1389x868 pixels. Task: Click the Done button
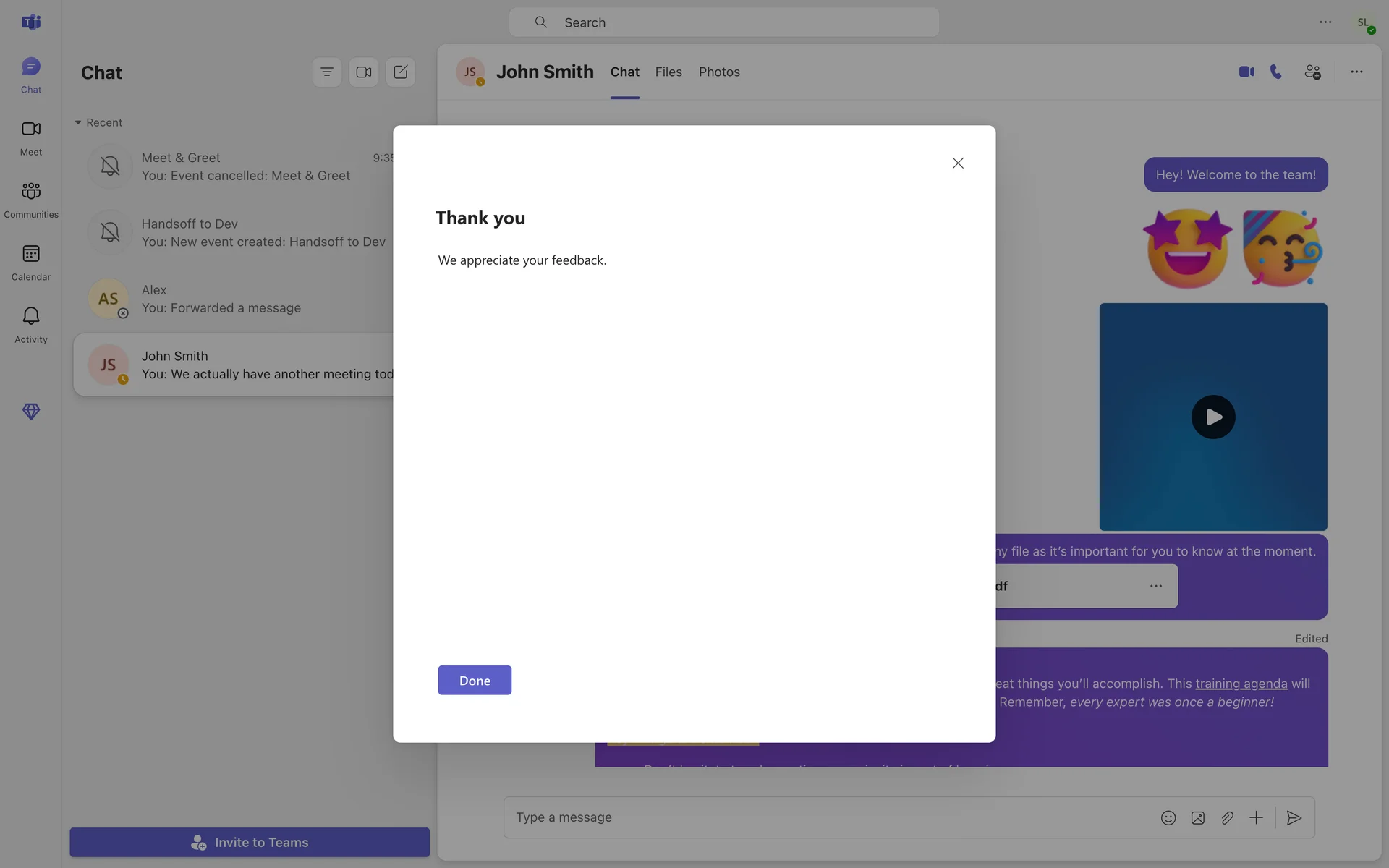click(475, 680)
